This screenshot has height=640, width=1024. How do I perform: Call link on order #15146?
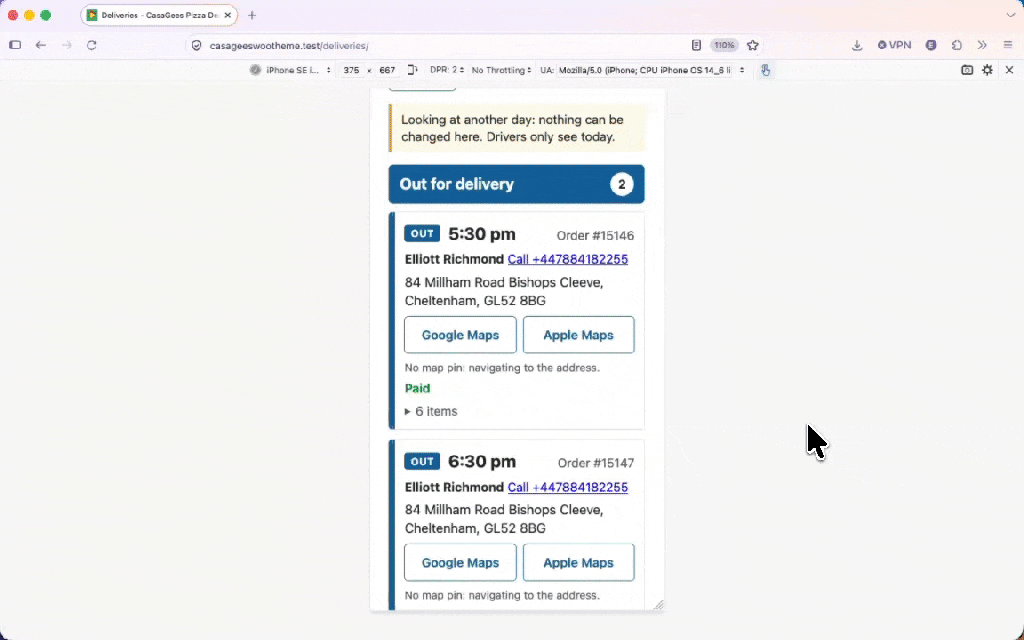[x=568, y=259]
